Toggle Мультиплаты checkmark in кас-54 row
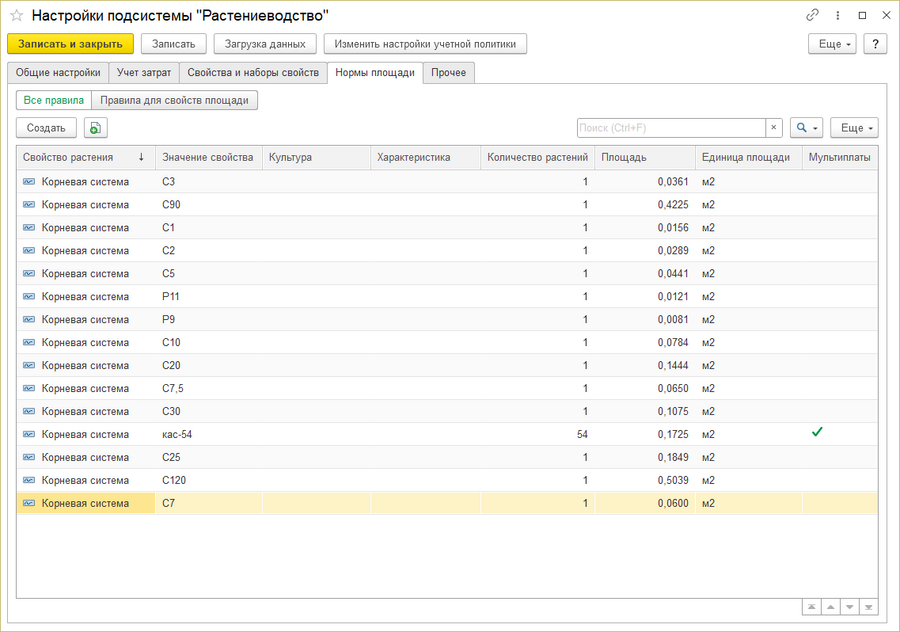 point(816,434)
